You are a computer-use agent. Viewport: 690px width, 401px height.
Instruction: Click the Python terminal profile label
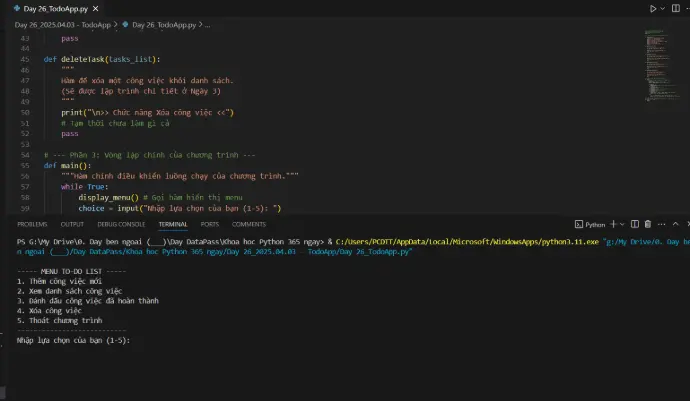click(x=590, y=225)
